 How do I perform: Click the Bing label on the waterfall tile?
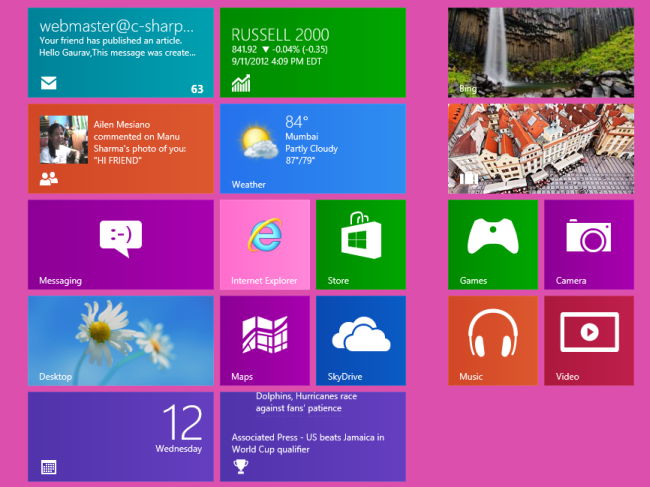click(468, 89)
